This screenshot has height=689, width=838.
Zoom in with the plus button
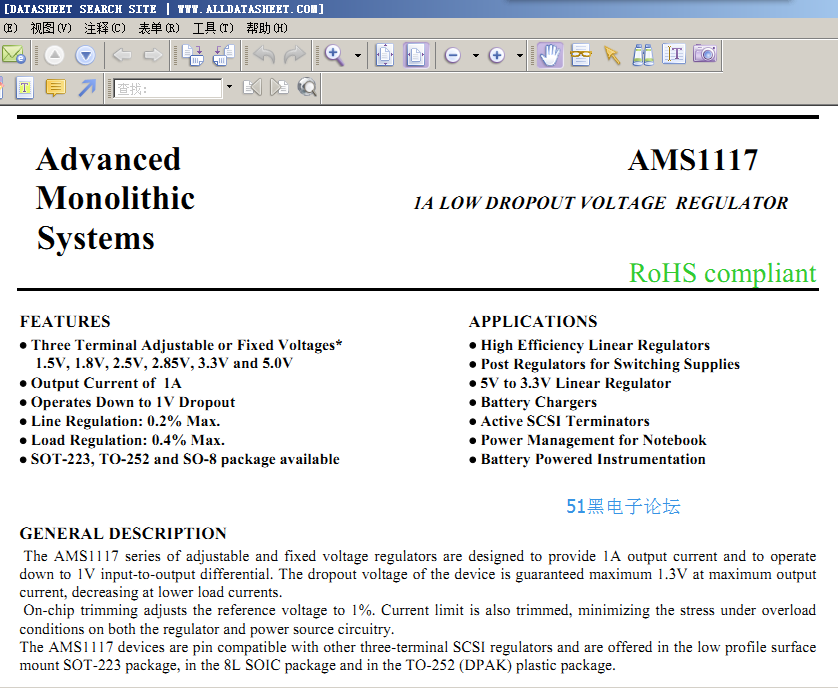496,55
